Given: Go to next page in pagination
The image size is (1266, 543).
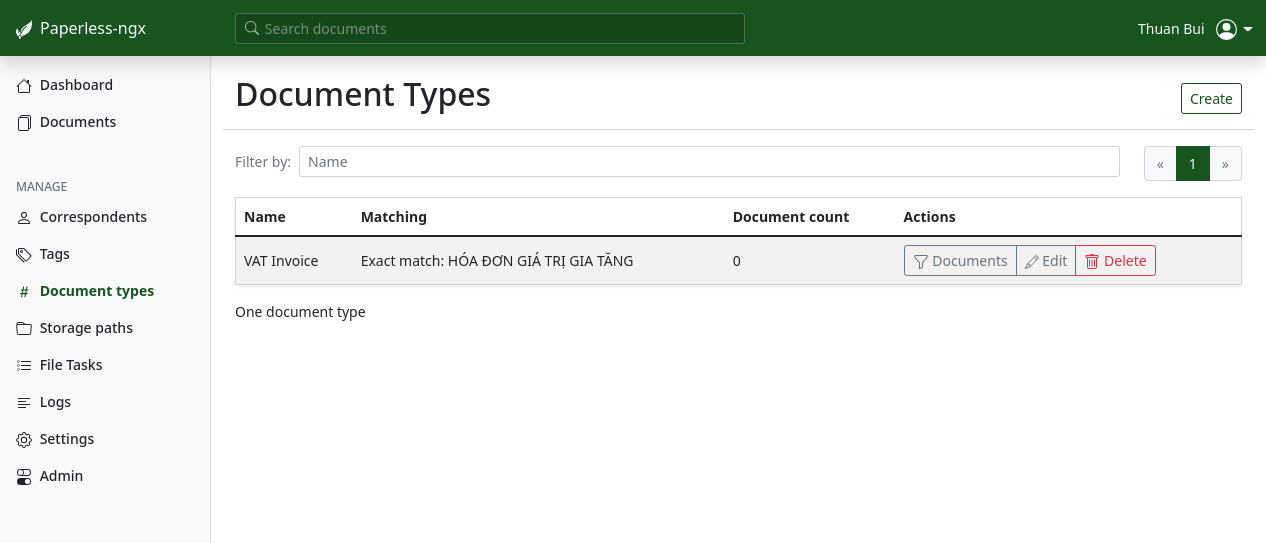Looking at the screenshot, I should (x=1225, y=164).
